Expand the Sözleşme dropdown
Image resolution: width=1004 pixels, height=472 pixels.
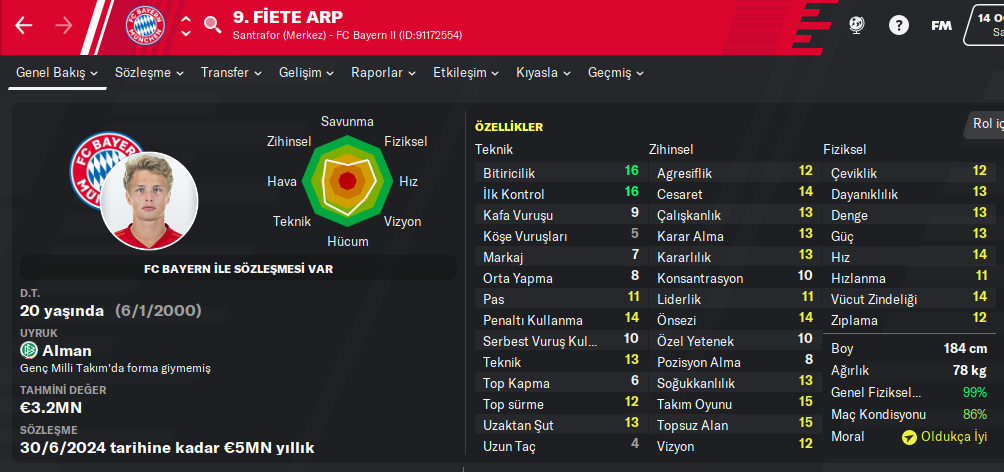(x=150, y=73)
